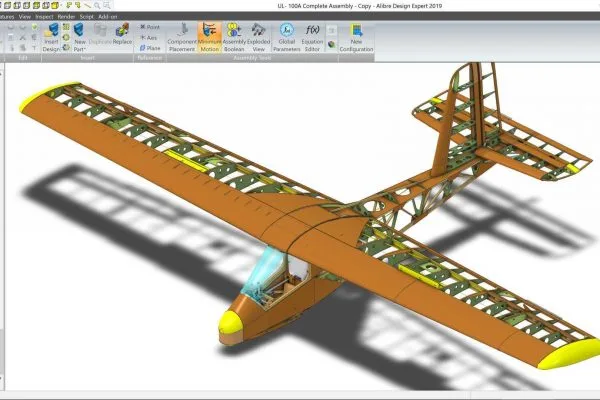Select the yellow nose cone of the aircraft
The image size is (600, 400).
230,323
